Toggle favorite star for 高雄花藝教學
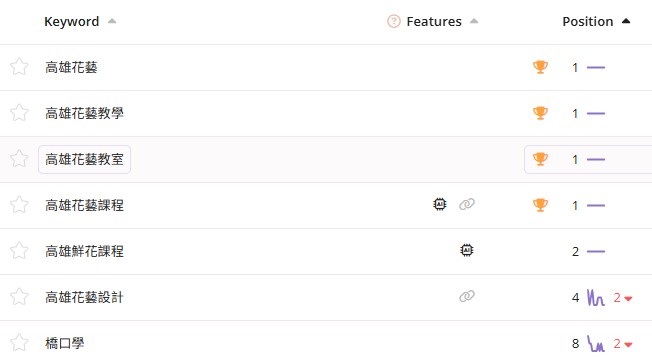The image size is (652, 360). pos(19,113)
